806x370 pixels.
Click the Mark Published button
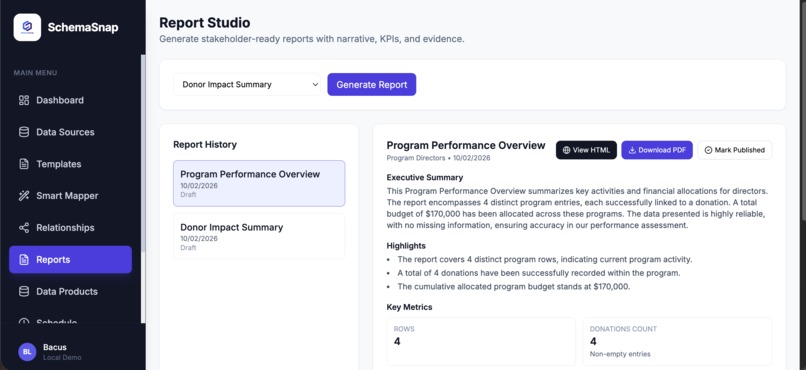(735, 150)
